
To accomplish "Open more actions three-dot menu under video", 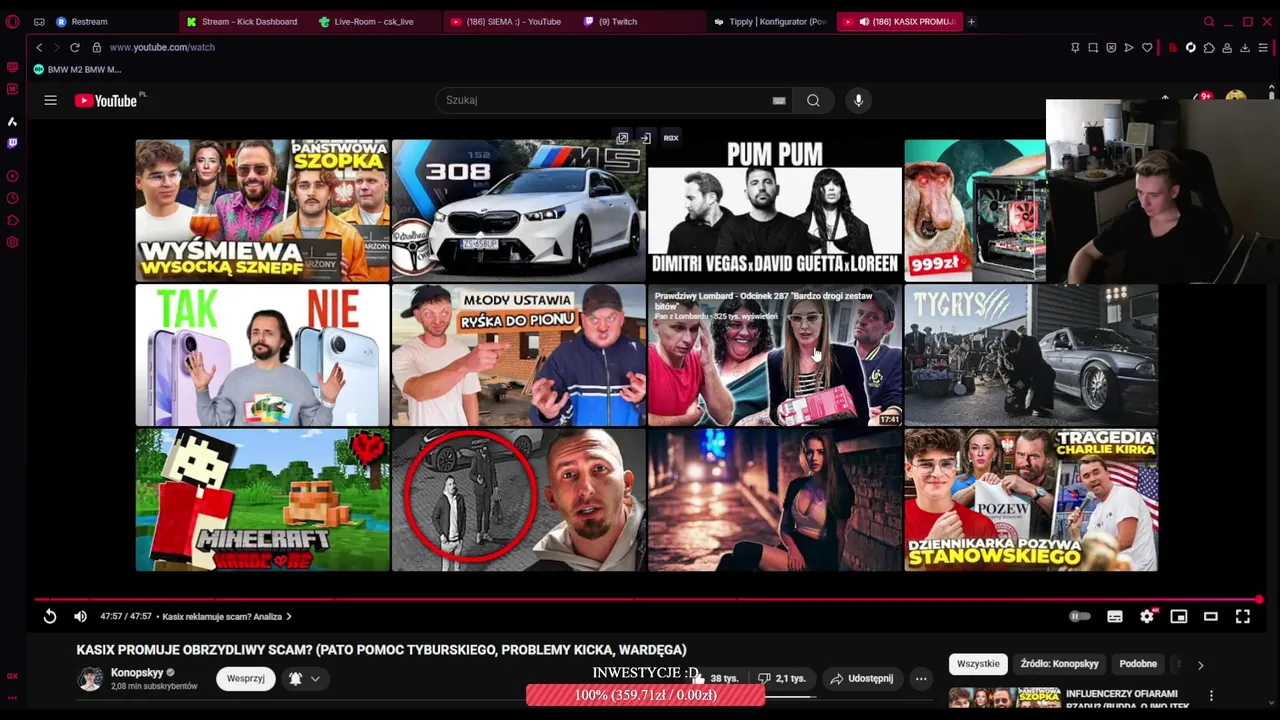I will [x=921, y=678].
